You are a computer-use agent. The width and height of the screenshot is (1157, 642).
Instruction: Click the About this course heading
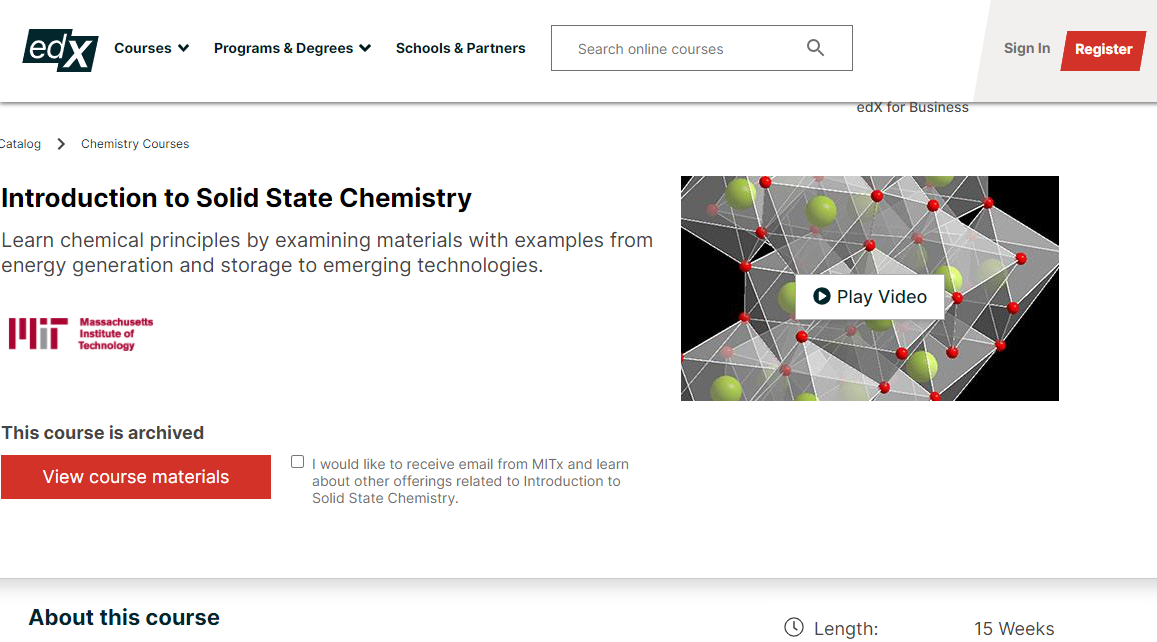[124, 617]
